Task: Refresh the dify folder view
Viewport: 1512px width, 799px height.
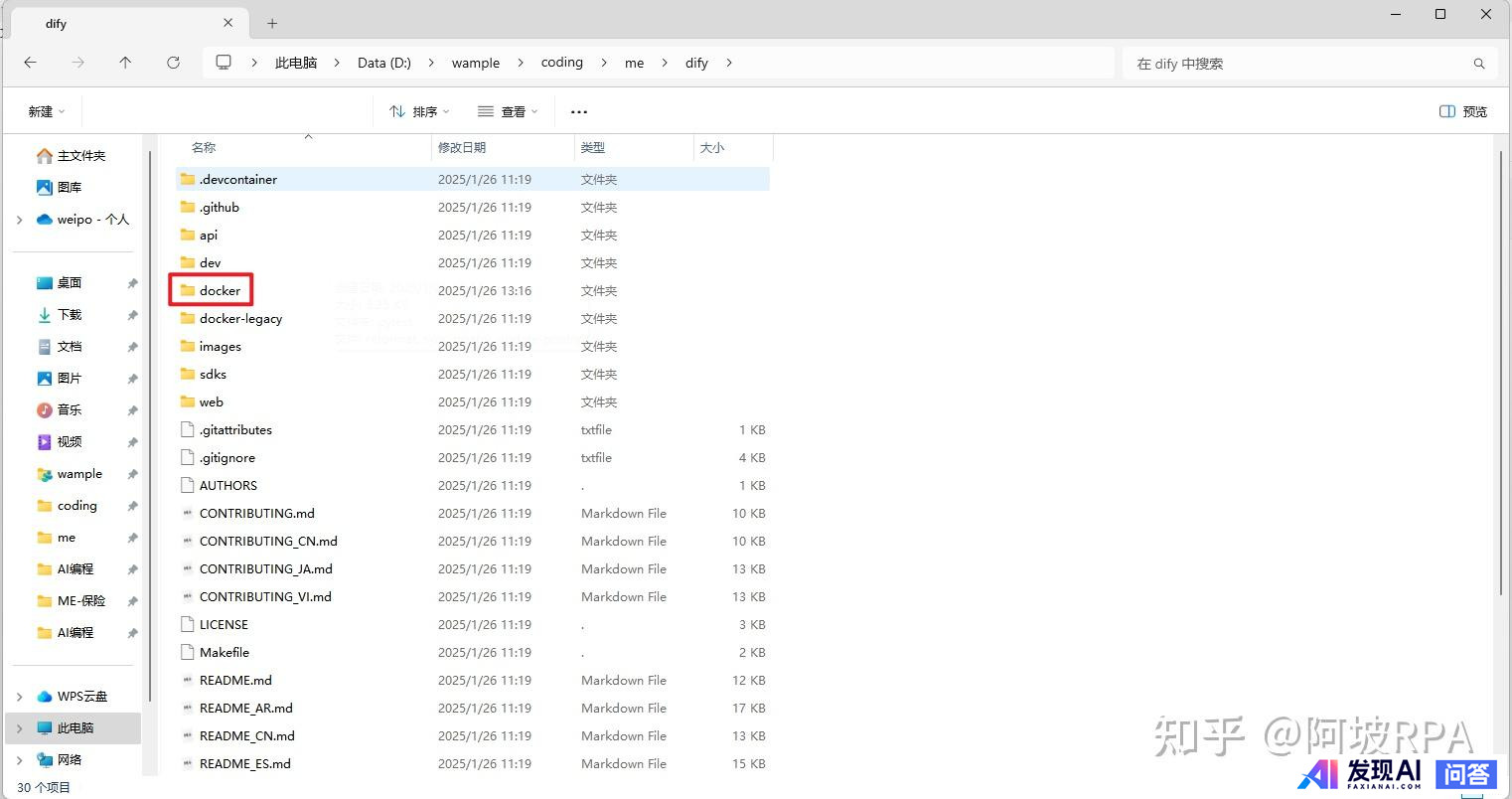Action: click(173, 63)
